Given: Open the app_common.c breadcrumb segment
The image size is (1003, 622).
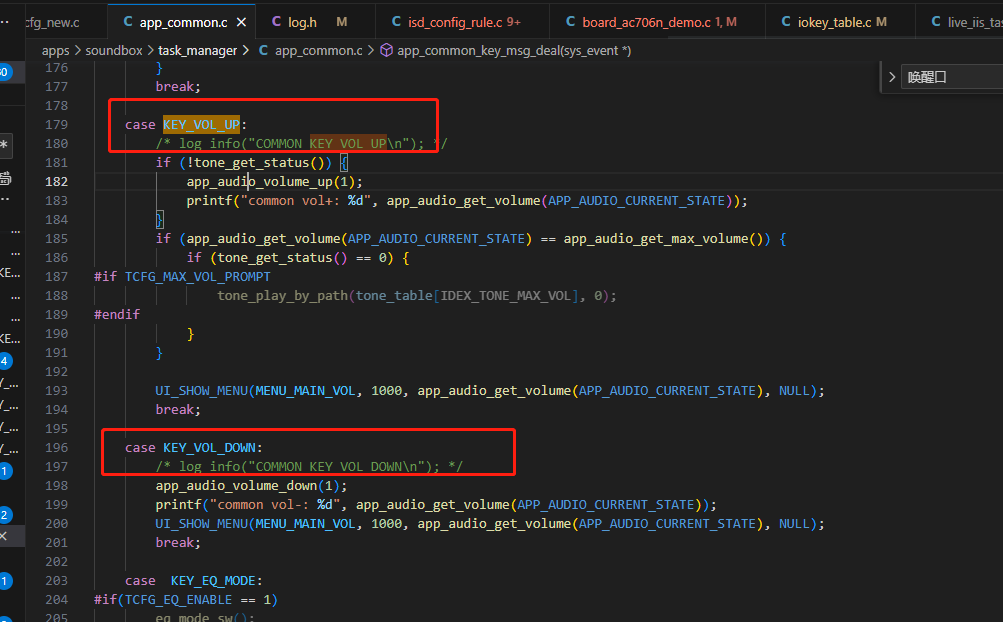Looking at the screenshot, I should point(319,51).
